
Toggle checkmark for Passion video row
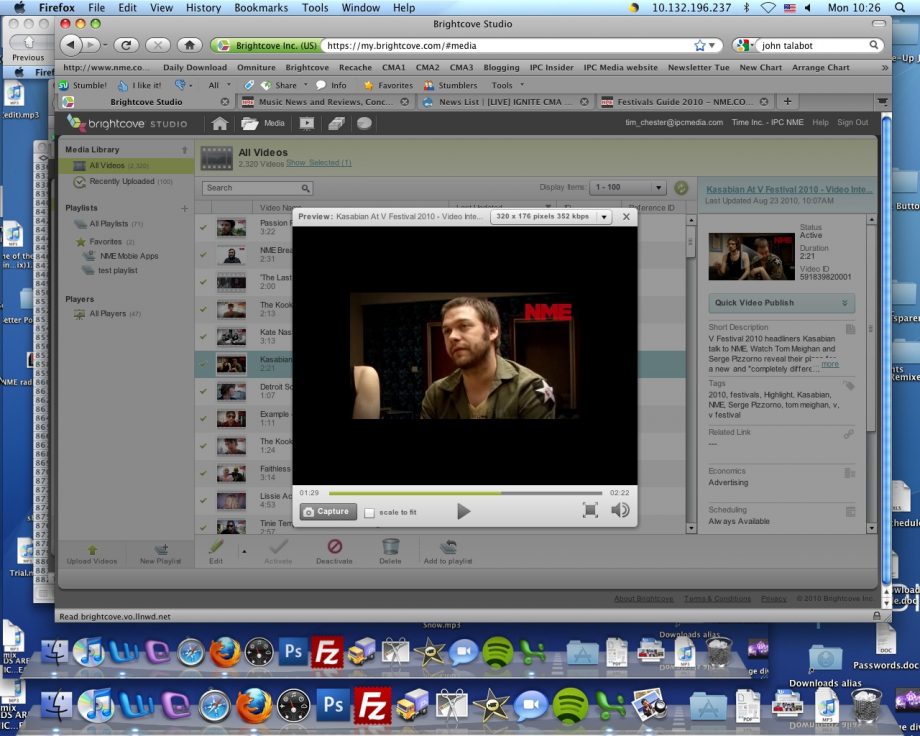point(203,227)
